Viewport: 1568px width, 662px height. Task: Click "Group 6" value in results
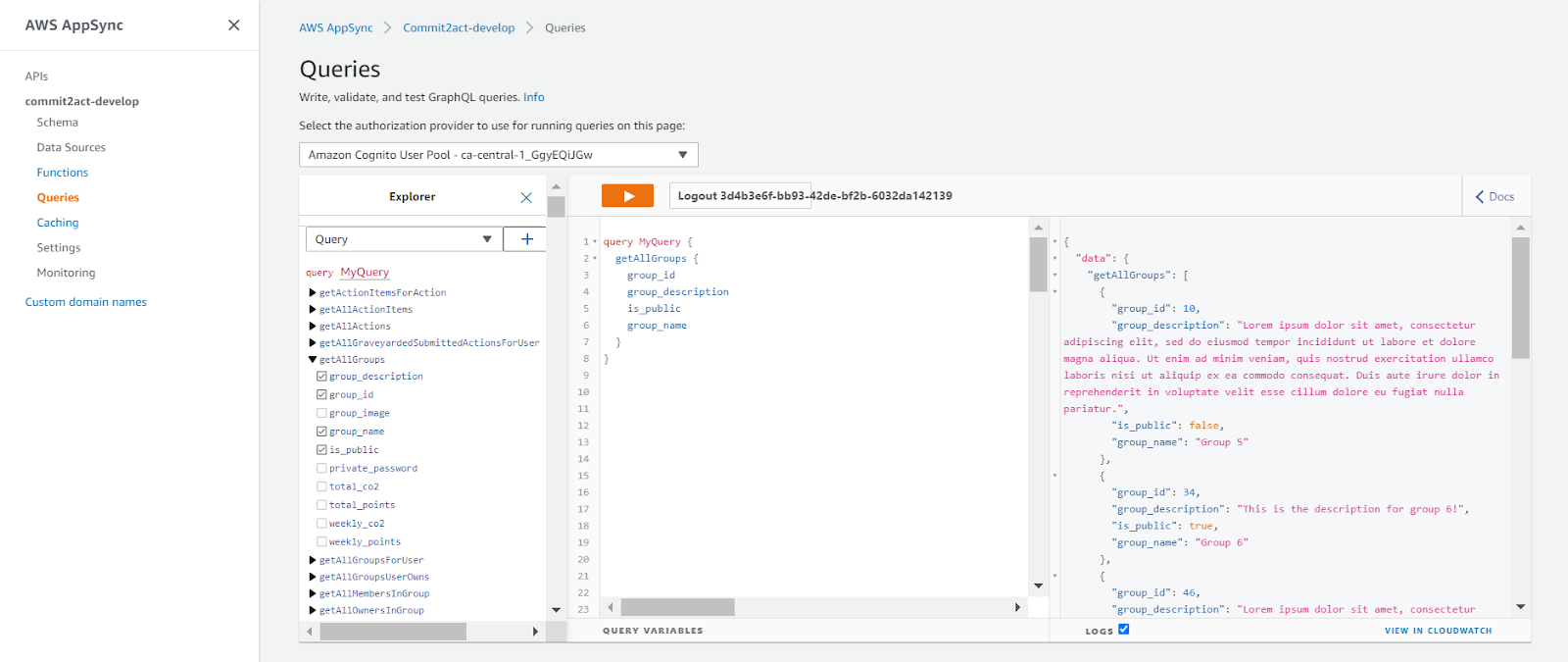(x=1222, y=543)
